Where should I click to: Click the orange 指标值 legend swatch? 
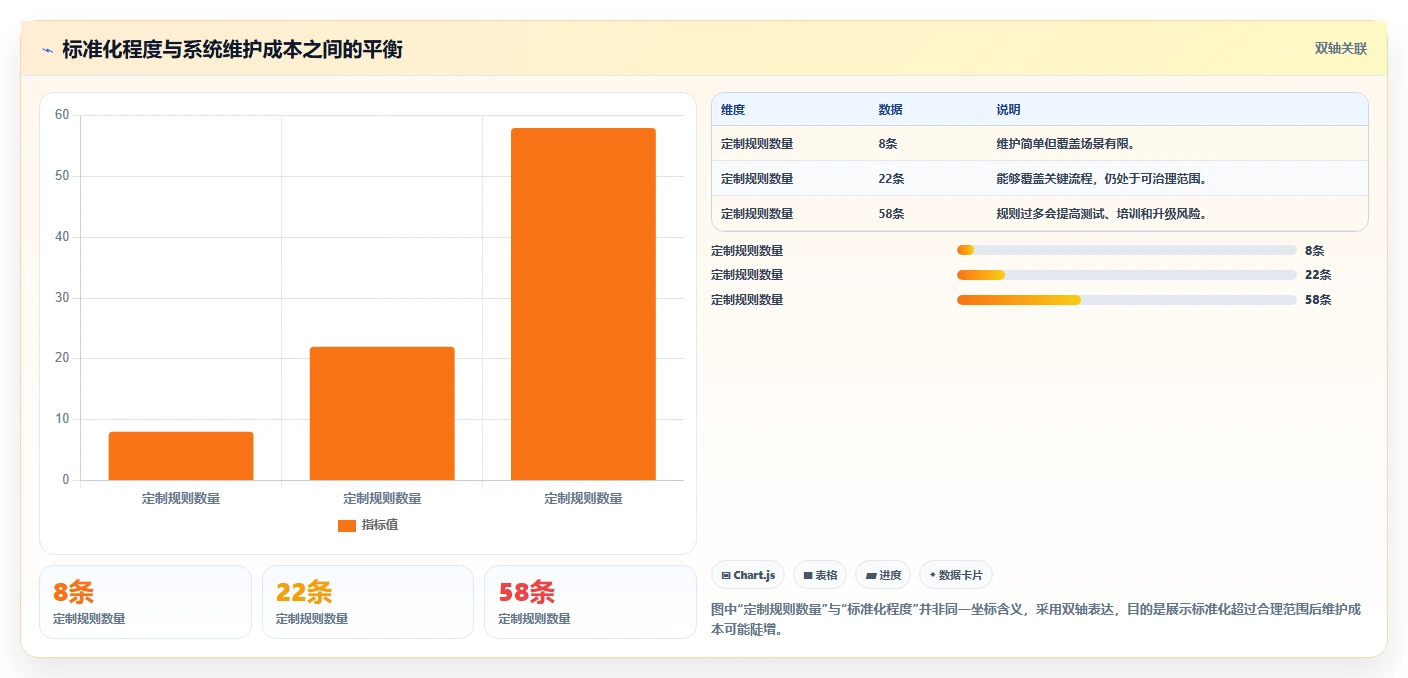[x=347, y=525]
